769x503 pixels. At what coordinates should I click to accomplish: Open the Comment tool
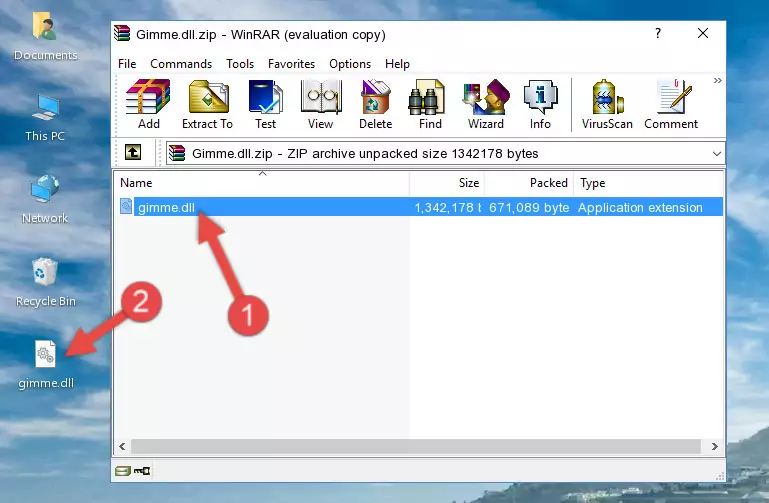pyautogui.click(x=671, y=104)
